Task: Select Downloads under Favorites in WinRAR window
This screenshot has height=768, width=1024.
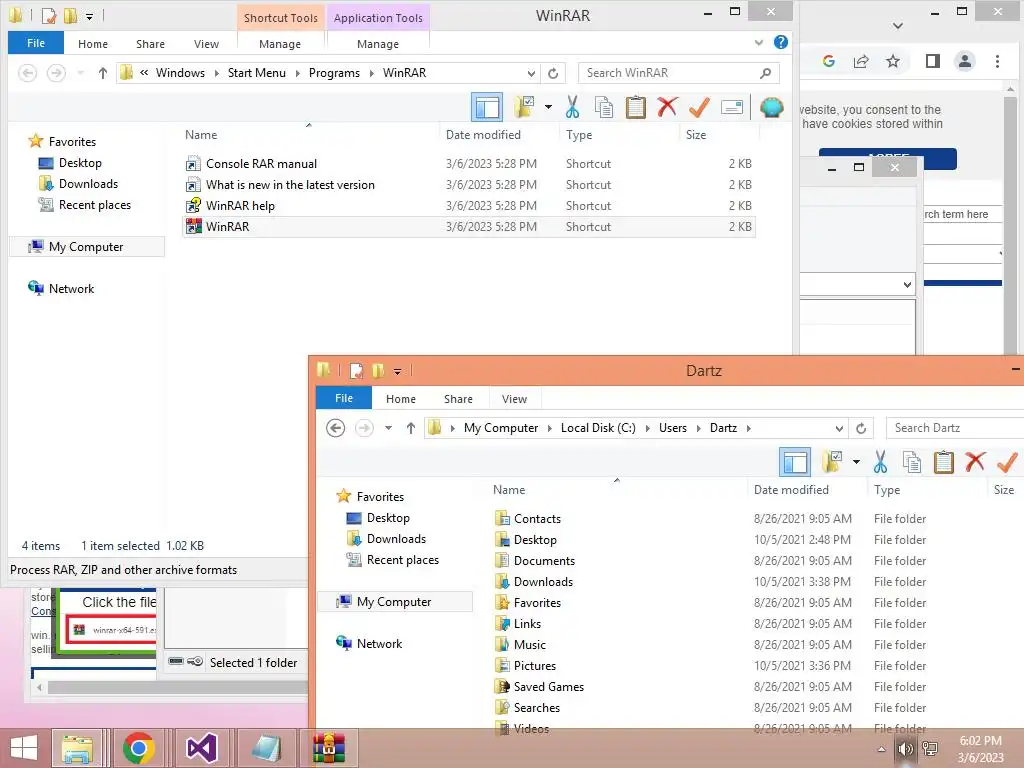Action: [x=88, y=184]
